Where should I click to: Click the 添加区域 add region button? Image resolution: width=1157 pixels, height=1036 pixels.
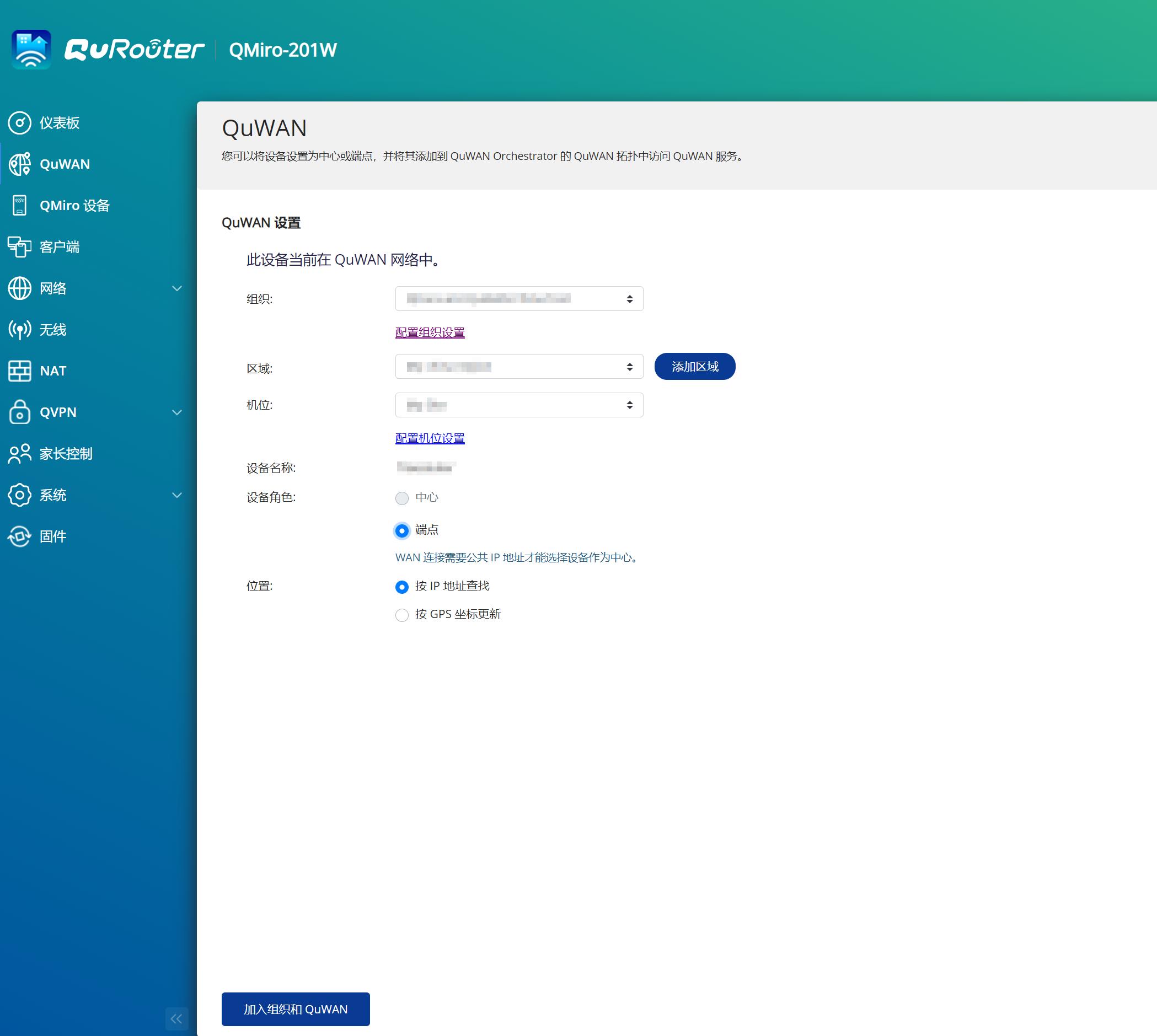point(695,367)
